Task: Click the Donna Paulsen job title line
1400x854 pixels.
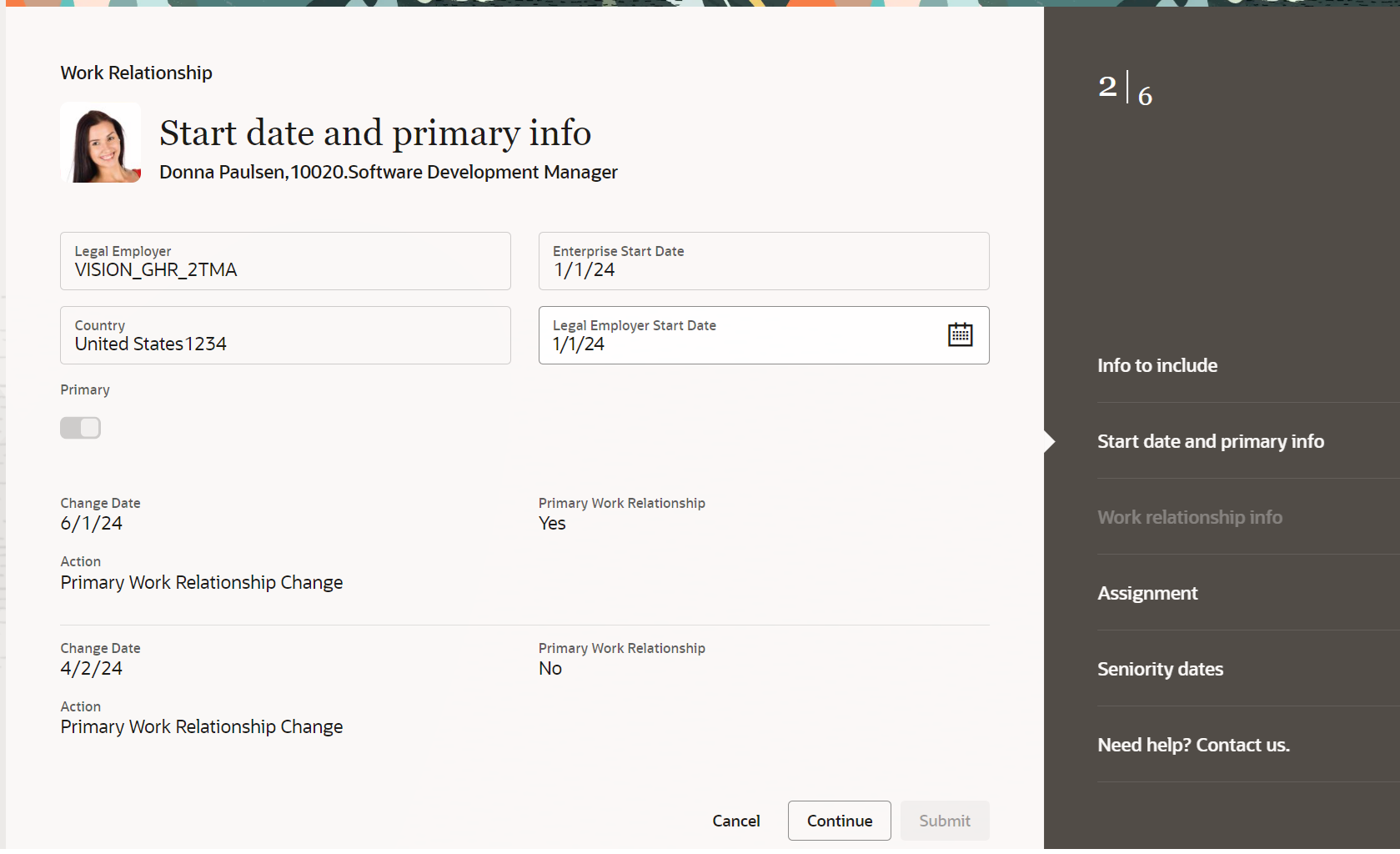Action: pyautogui.click(x=389, y=172)
